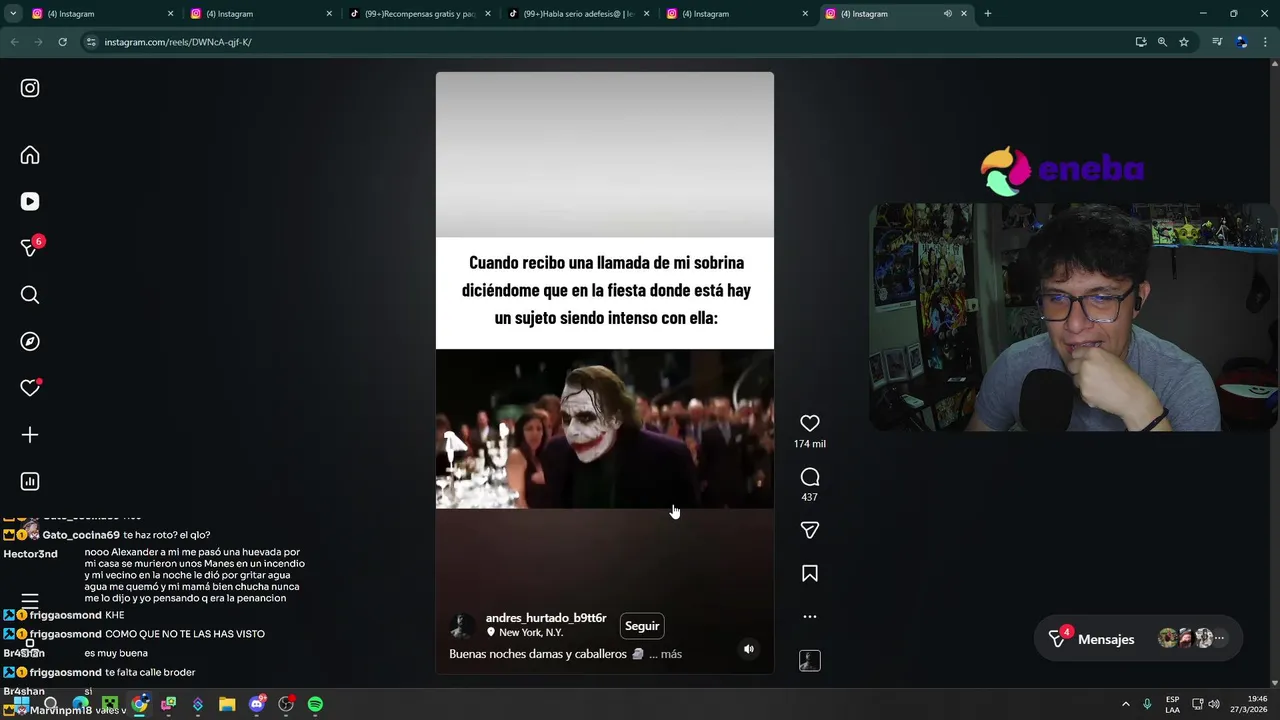Open dashboard chart icon in sidebar
The height and width of the screenshot is (720, 1280).
[x=30, y=481]
